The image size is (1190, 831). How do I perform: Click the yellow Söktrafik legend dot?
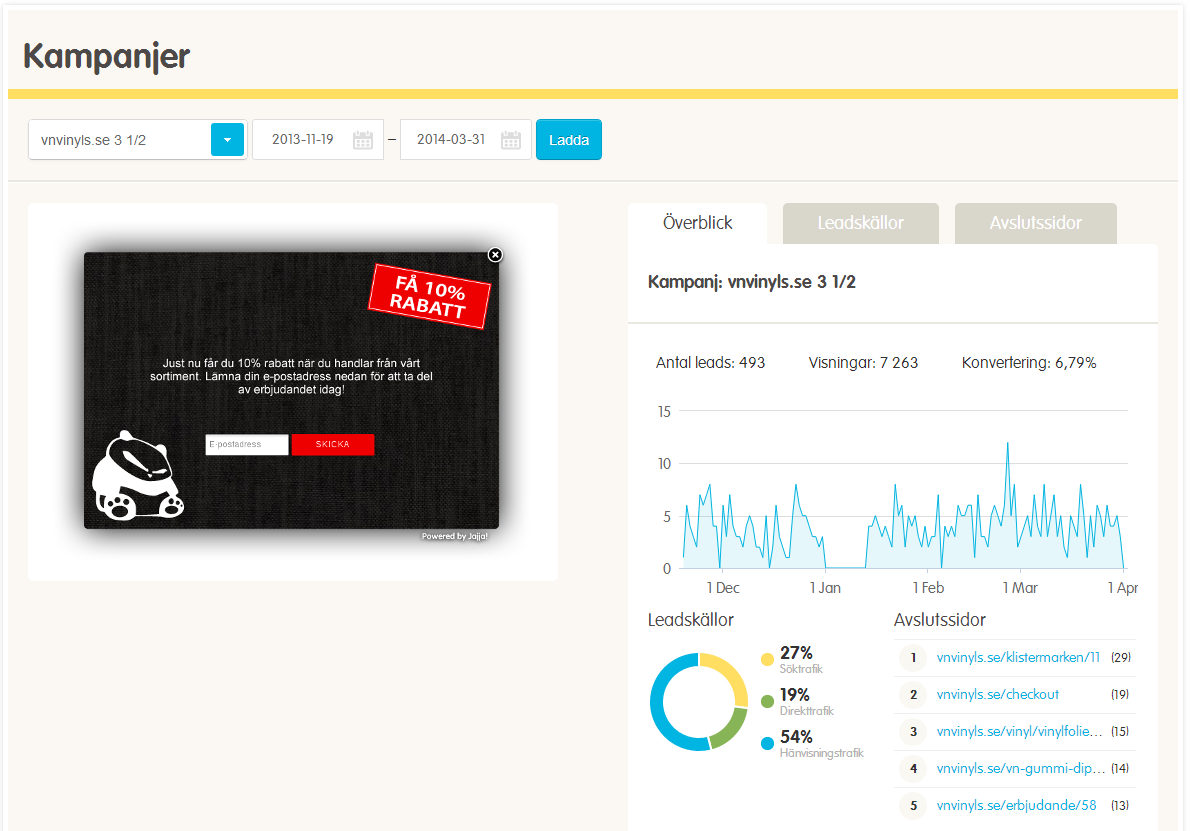coord(767,659)
